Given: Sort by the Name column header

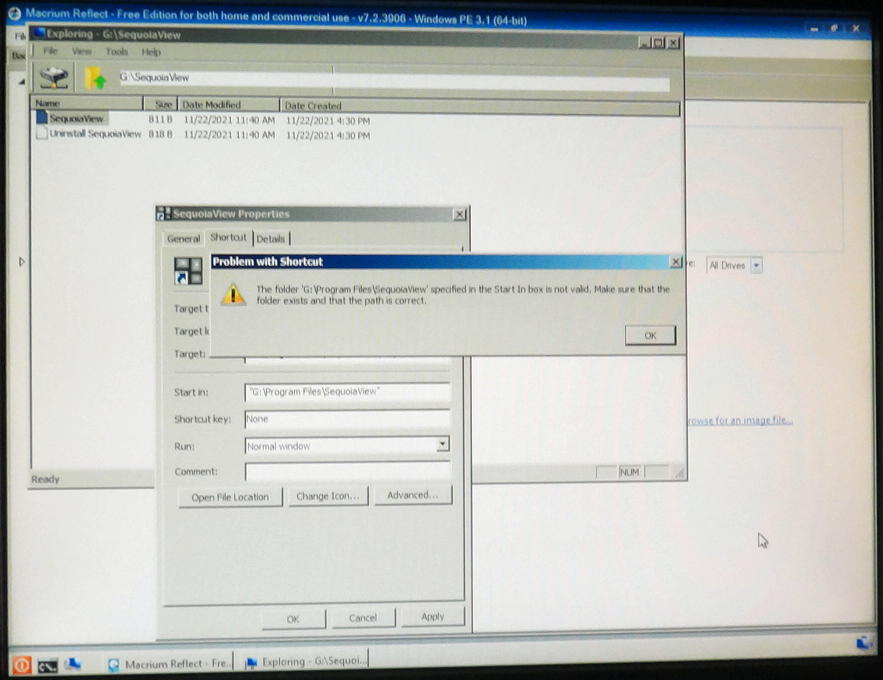Looking at the screenshot, I should tap(87, 104).
